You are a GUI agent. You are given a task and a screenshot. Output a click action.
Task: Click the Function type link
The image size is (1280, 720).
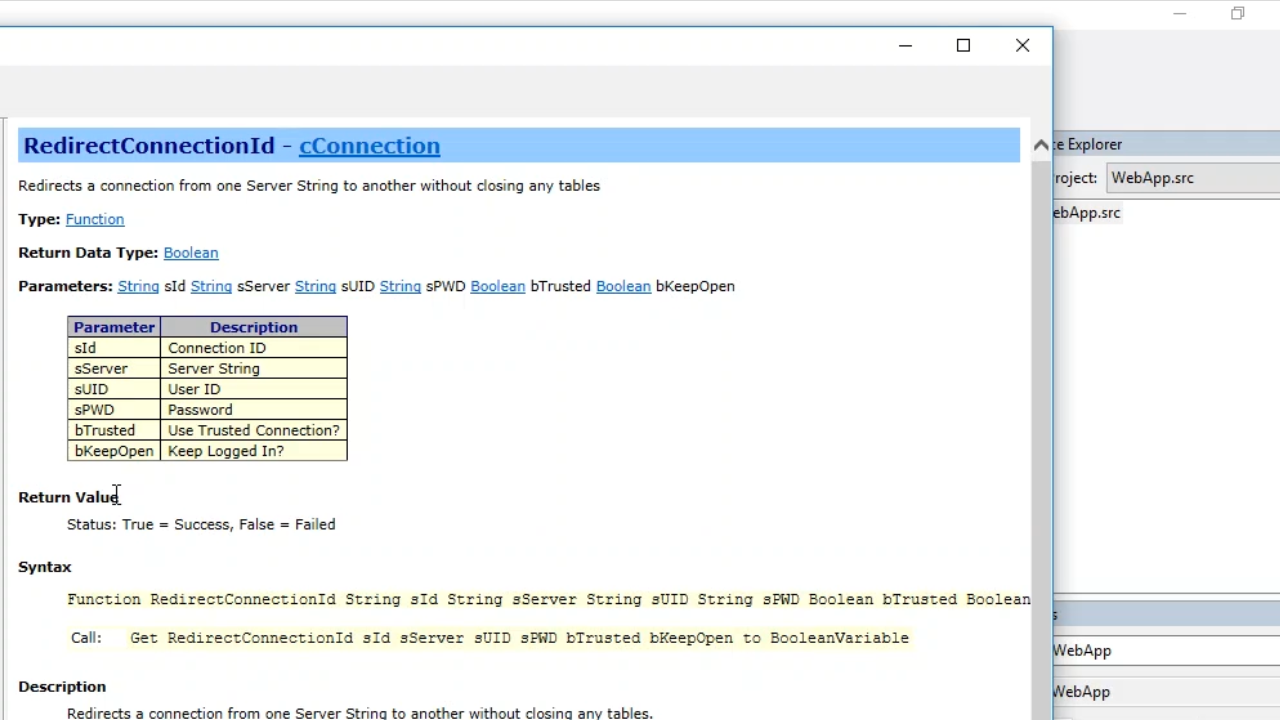[x=95, y=219]
